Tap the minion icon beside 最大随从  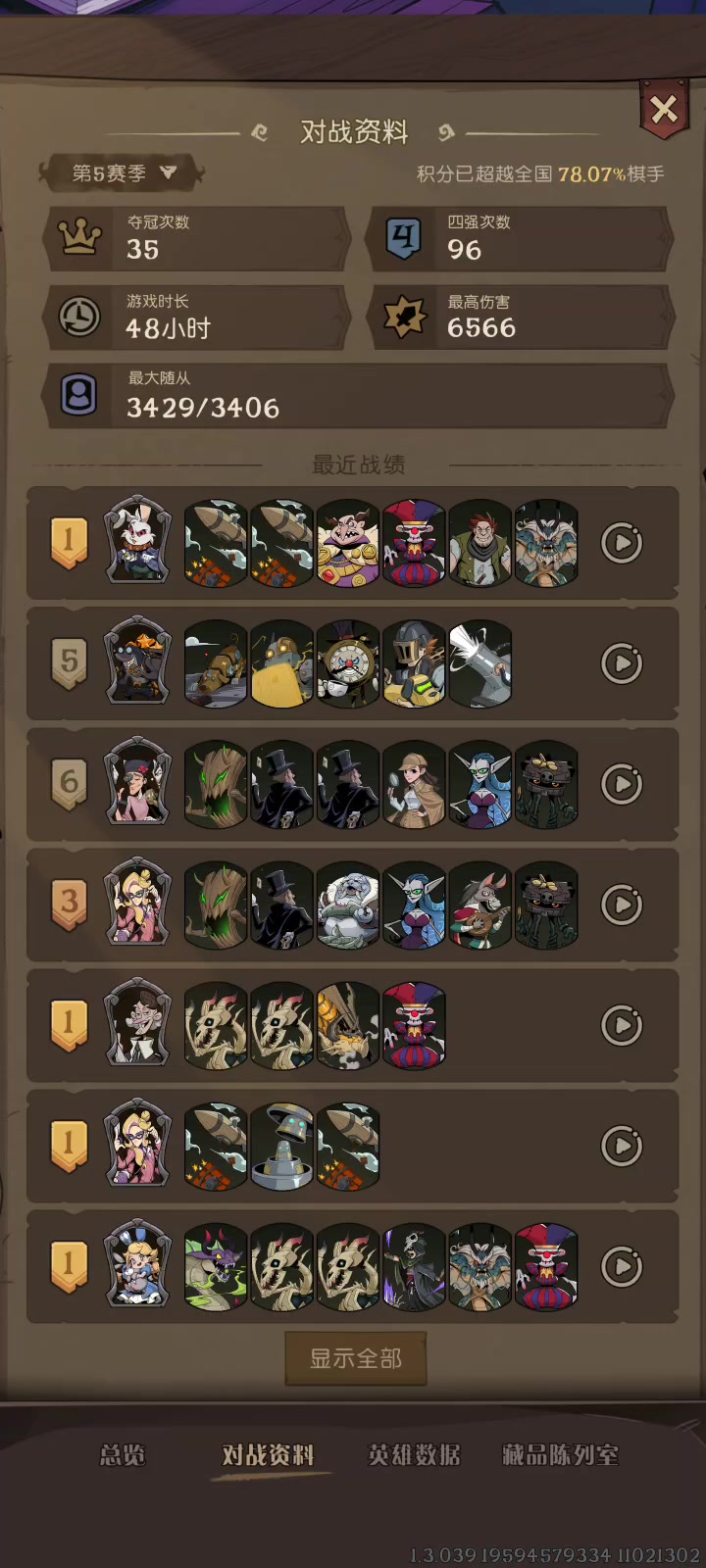coord(79,396)
